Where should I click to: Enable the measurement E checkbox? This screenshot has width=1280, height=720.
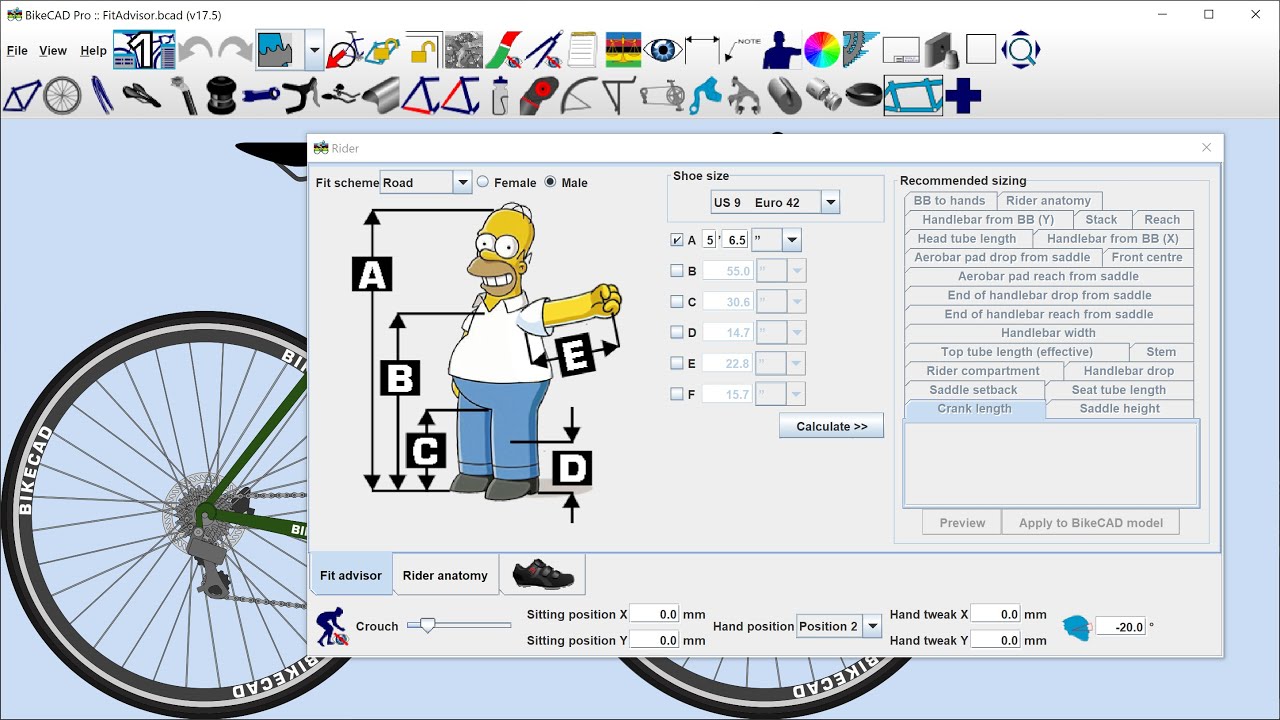[677, 364]
